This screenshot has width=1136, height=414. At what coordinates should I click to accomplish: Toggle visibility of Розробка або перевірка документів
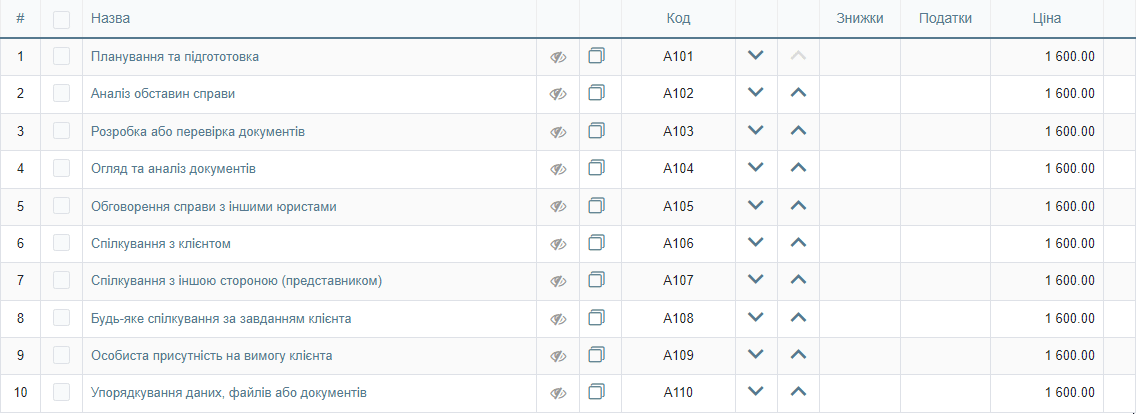pos(557,132)
